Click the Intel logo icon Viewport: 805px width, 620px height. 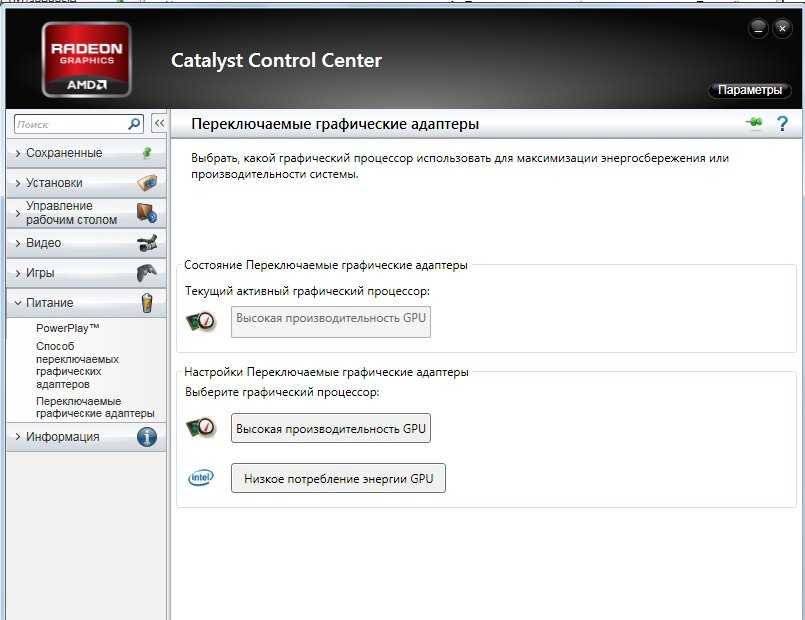tap(201, 478)
